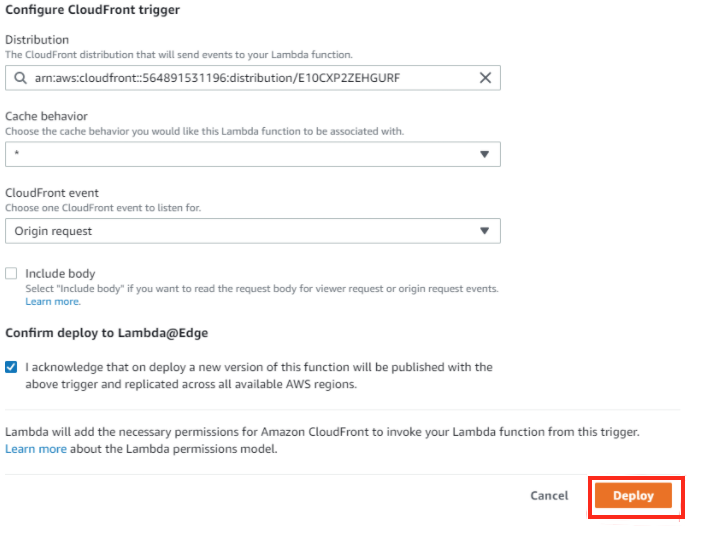
Task: Click the "Cache behavior" field label
Action: (x=46, y=116)
